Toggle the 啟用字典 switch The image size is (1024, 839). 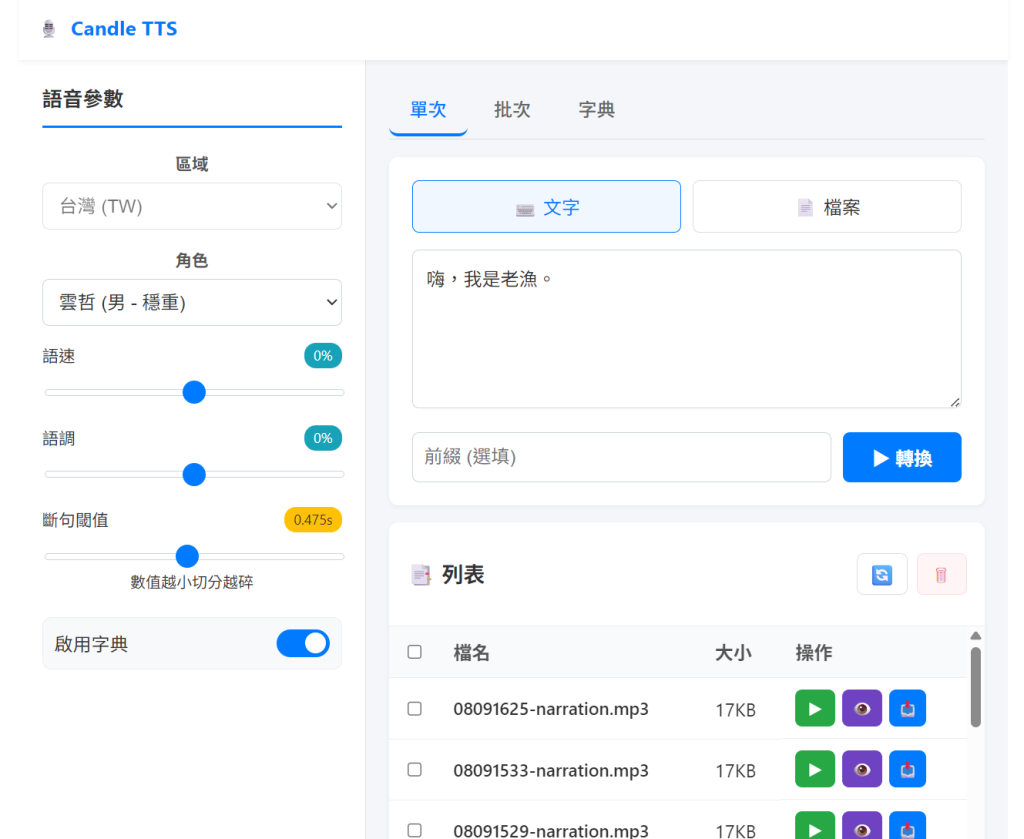tap(303, 644)
